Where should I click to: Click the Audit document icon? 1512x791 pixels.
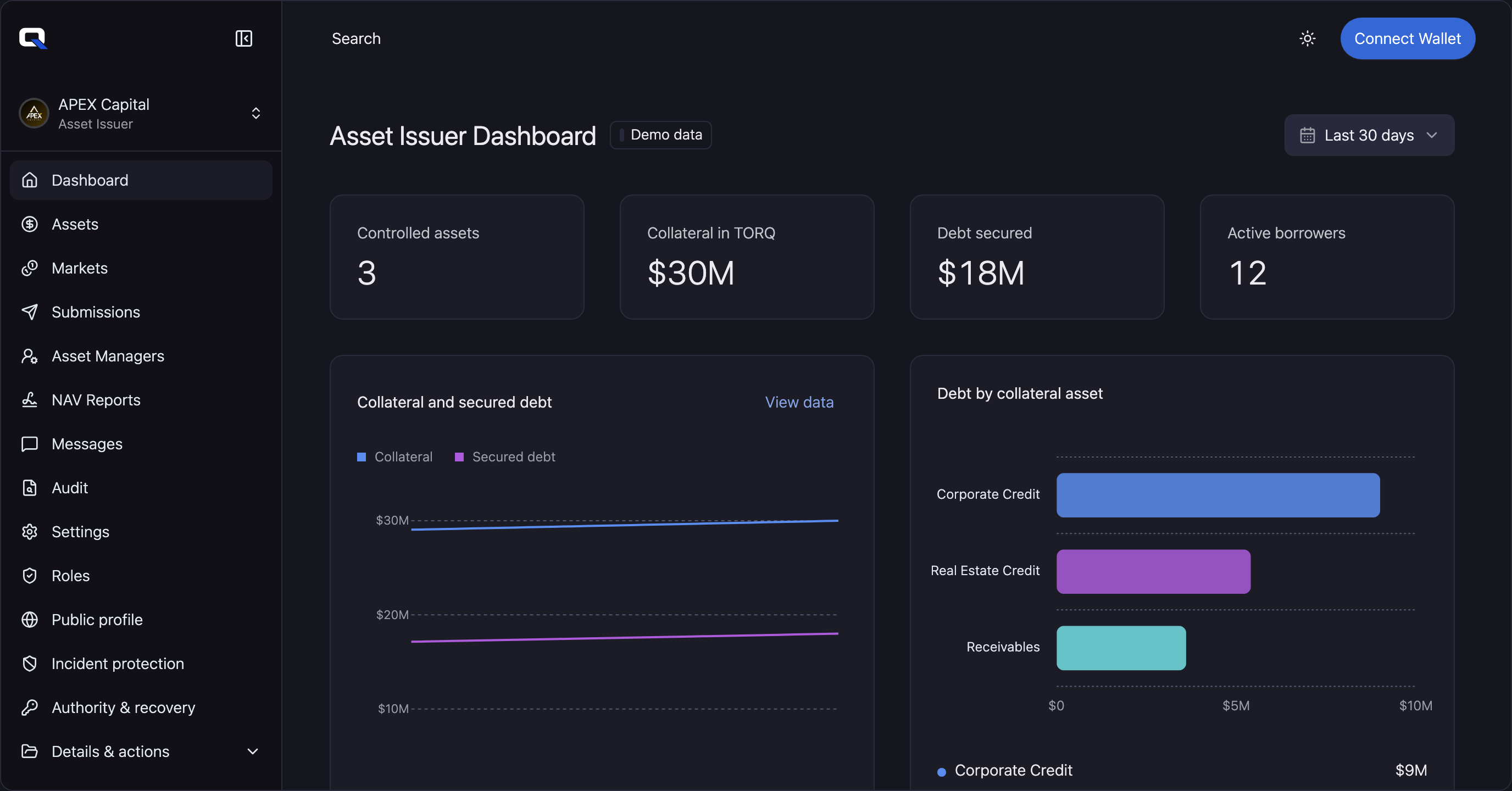[x=29, y=488]
